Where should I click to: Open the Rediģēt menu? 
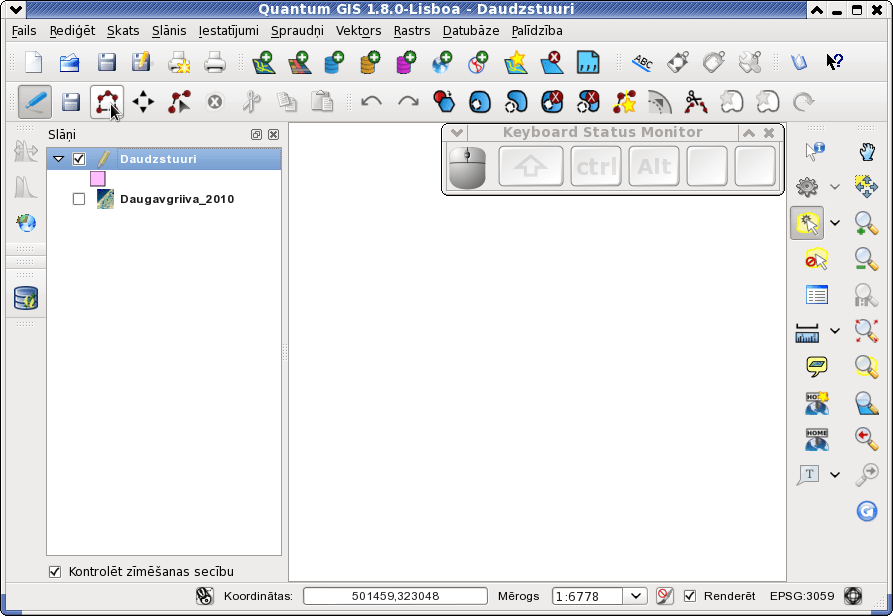[72, 31]
